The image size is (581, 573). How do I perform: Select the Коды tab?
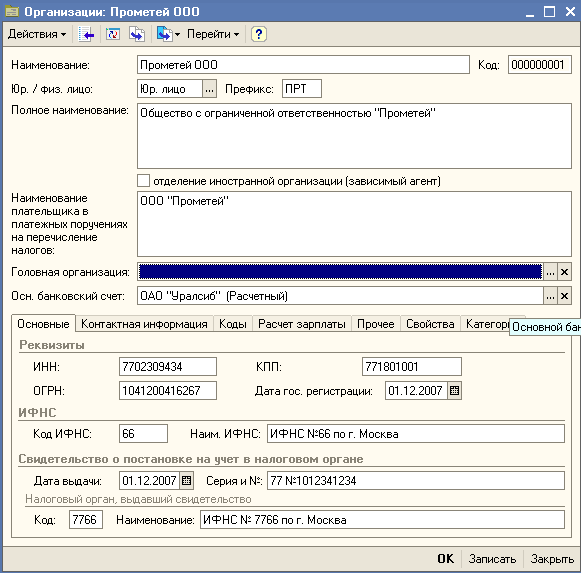233,324
